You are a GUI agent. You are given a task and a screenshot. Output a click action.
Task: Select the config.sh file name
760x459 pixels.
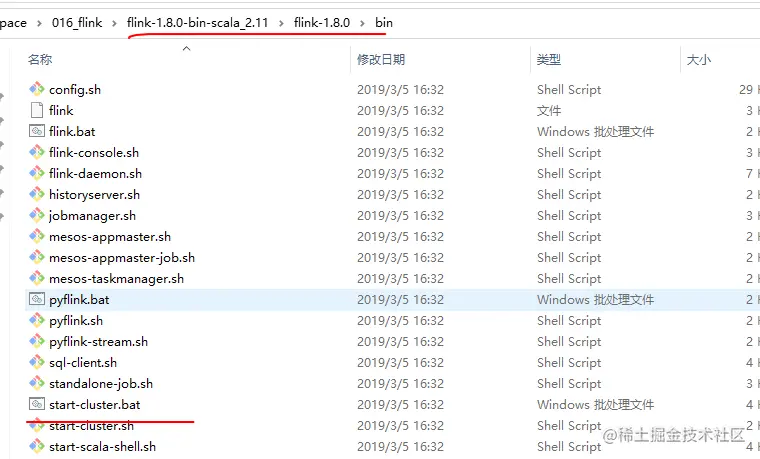point(75,90)
